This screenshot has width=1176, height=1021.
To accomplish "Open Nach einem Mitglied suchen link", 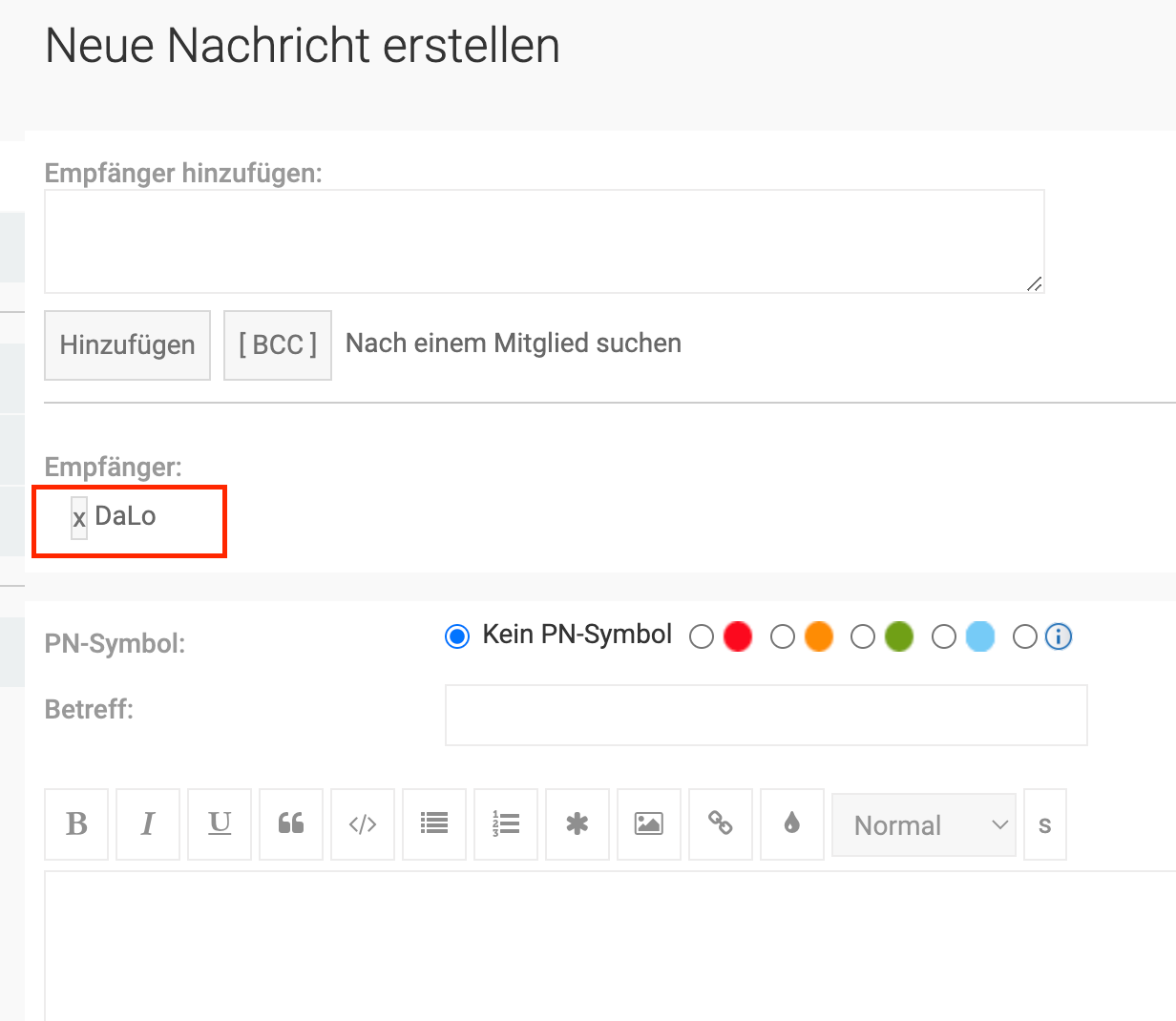I will click(x=514, y=344).
